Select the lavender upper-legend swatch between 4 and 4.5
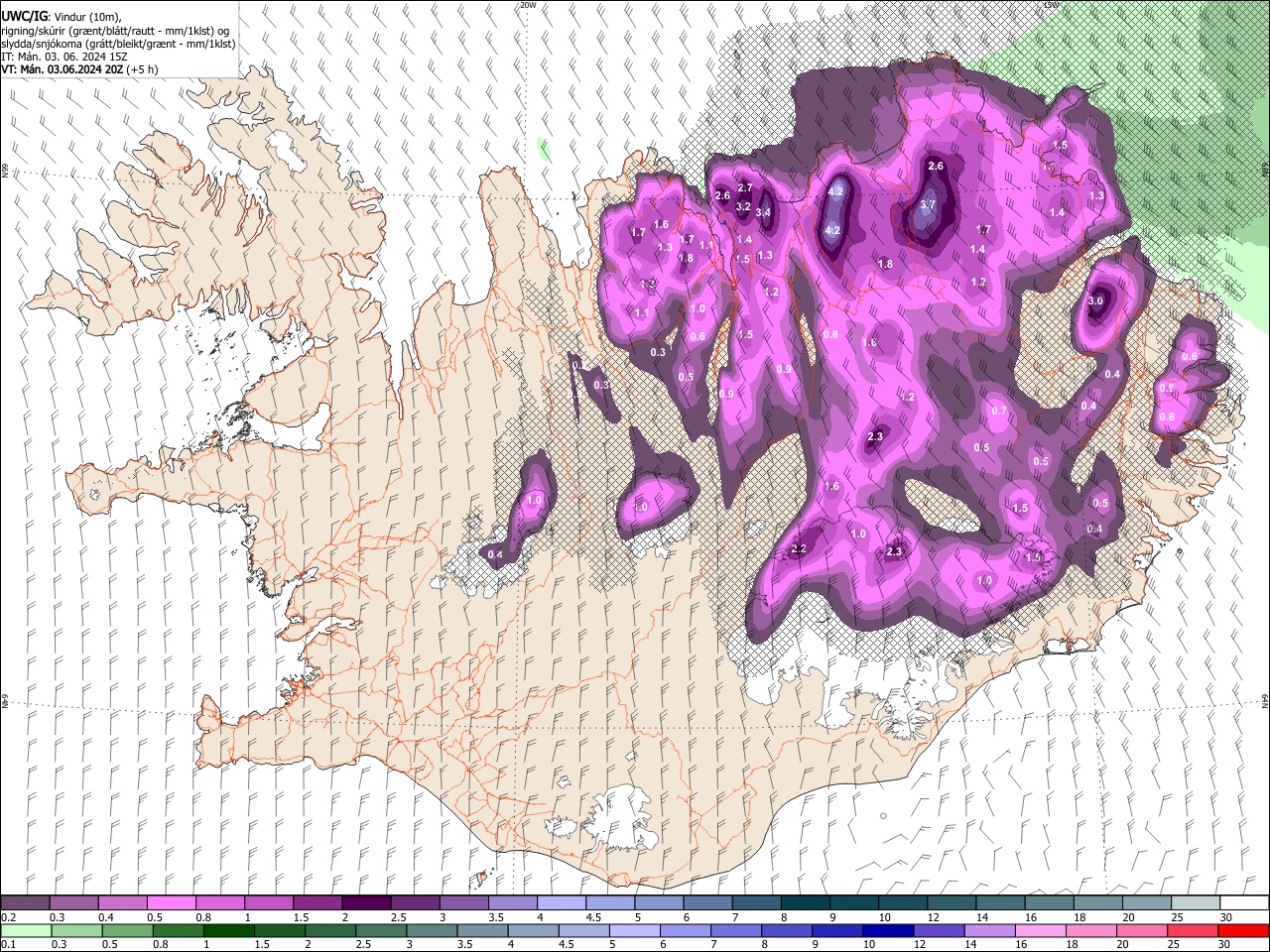 tap(562, 902)
